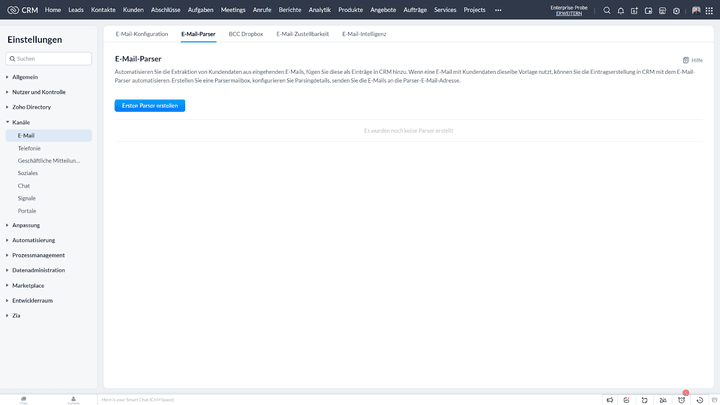Open the Anrufe module
This screenshot has height=405, width=720.
coord(262,10)
